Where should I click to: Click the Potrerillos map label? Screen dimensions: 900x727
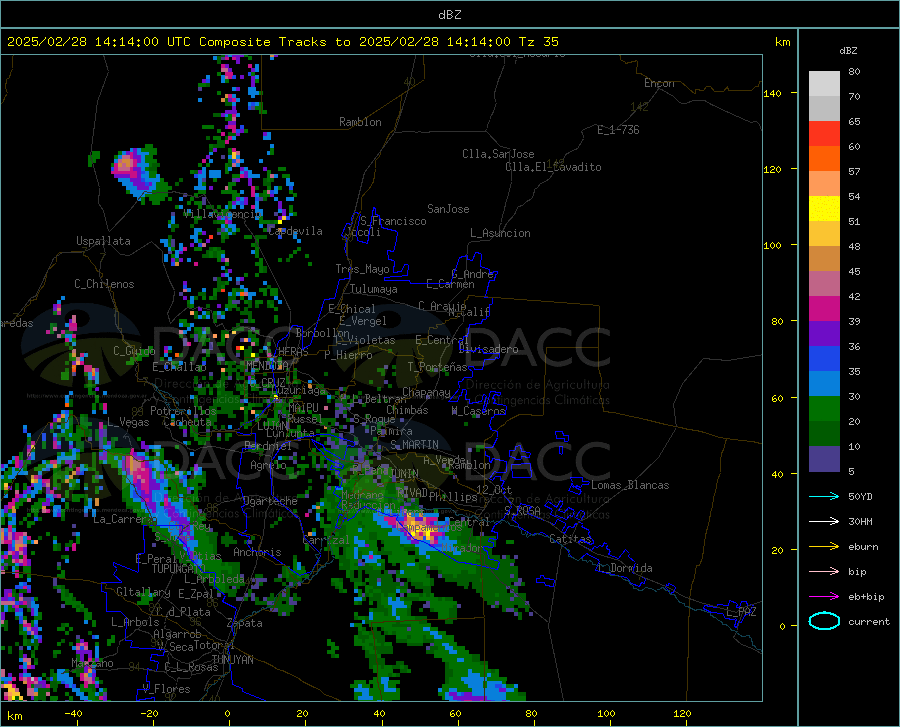tap(183, 411)
